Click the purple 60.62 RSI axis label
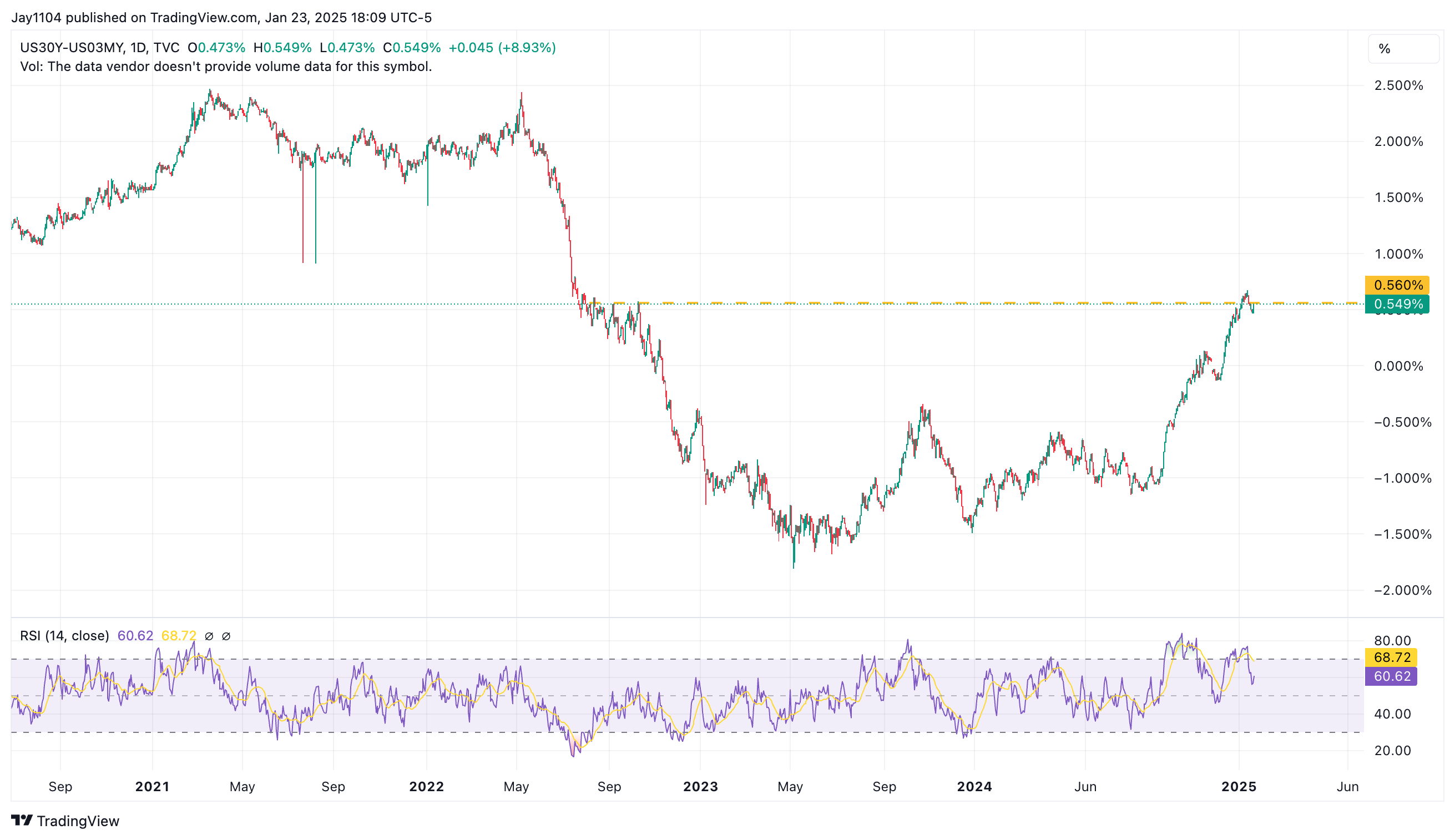 click(1392, 676)
